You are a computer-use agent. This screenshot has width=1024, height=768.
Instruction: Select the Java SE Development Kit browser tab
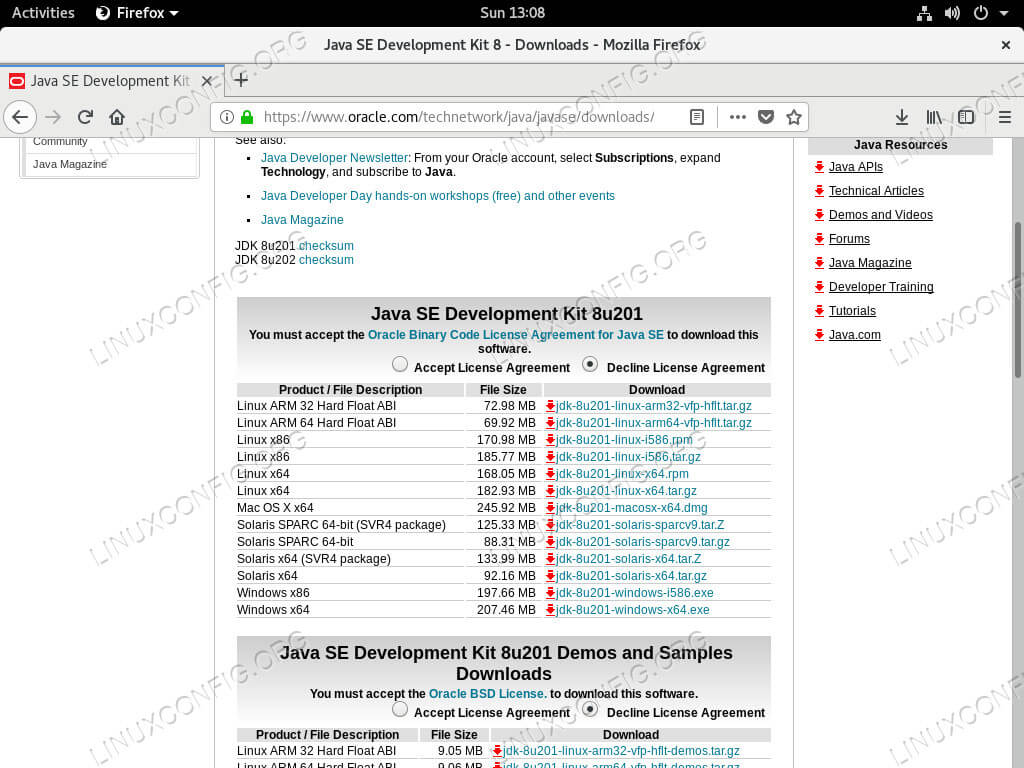111,81
